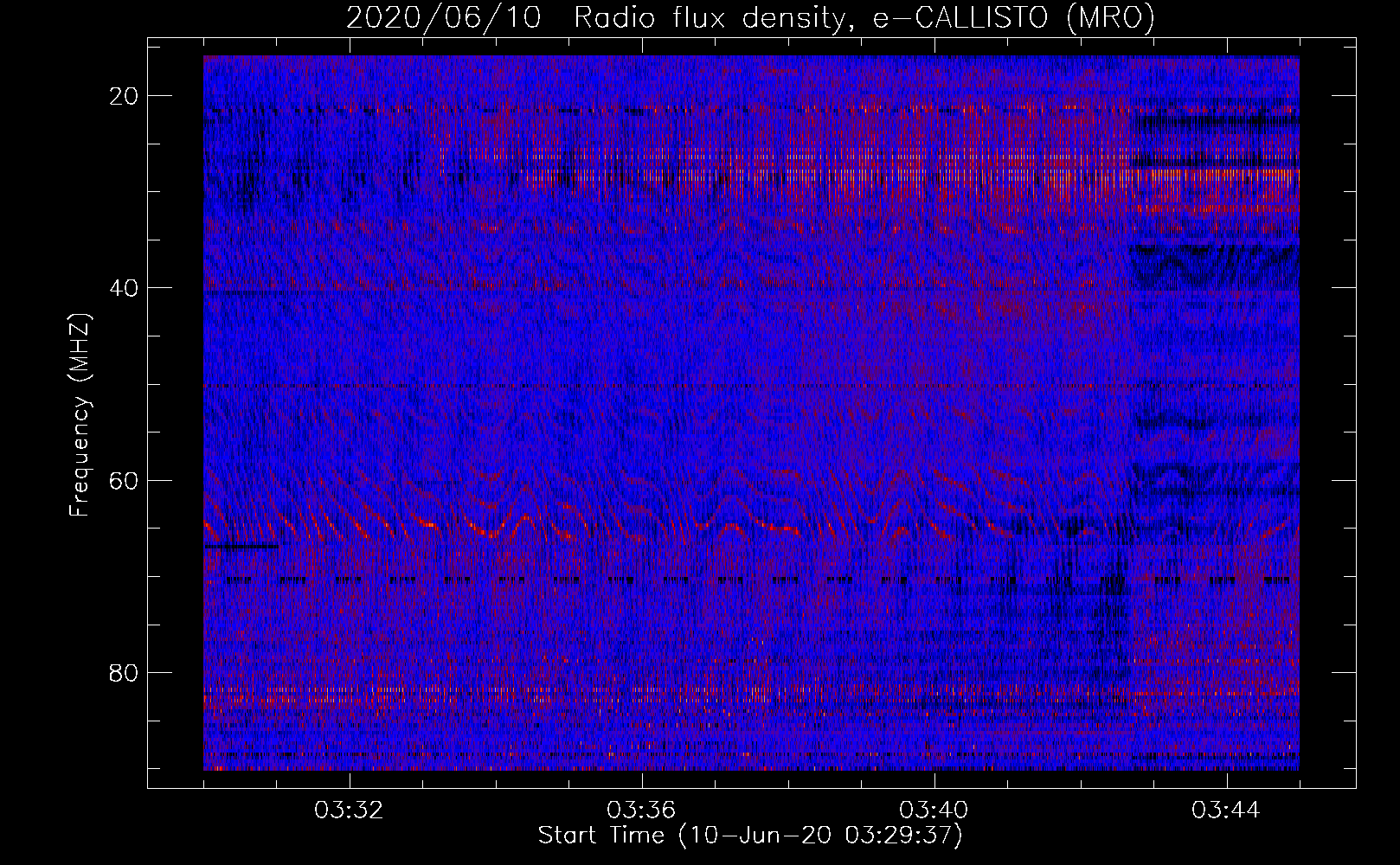Click the '03:44' time tick label

[x=1226, y=811]
